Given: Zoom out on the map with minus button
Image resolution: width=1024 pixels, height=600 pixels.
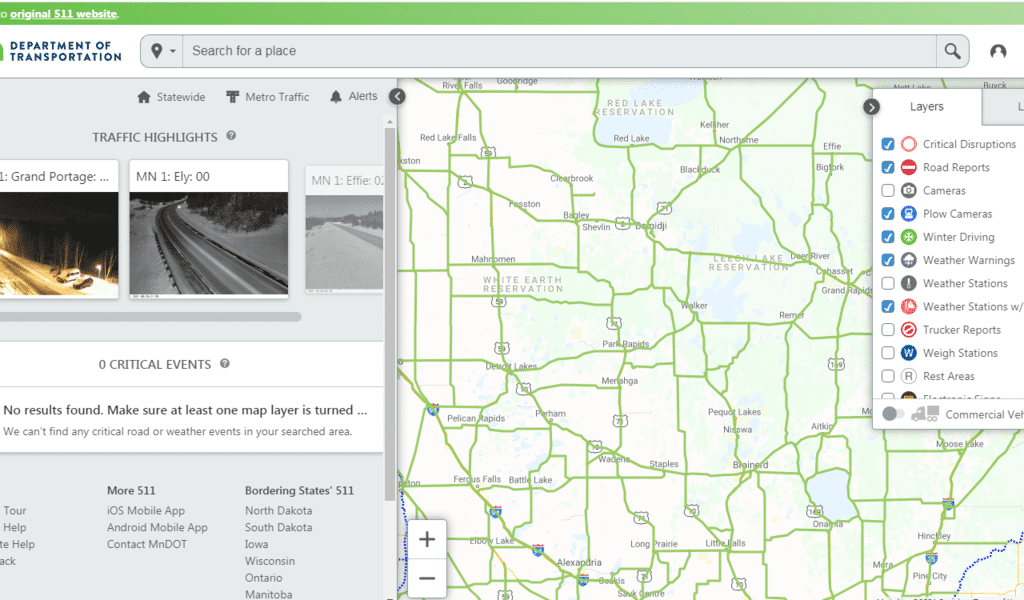Looking at the screenshot, I should click(427, 578).
